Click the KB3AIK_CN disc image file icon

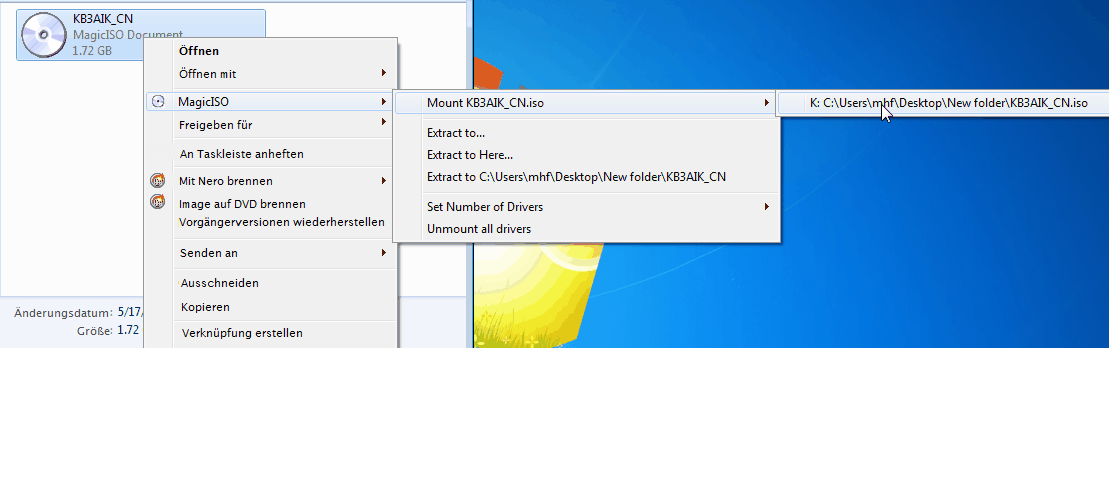pos(43,35)
